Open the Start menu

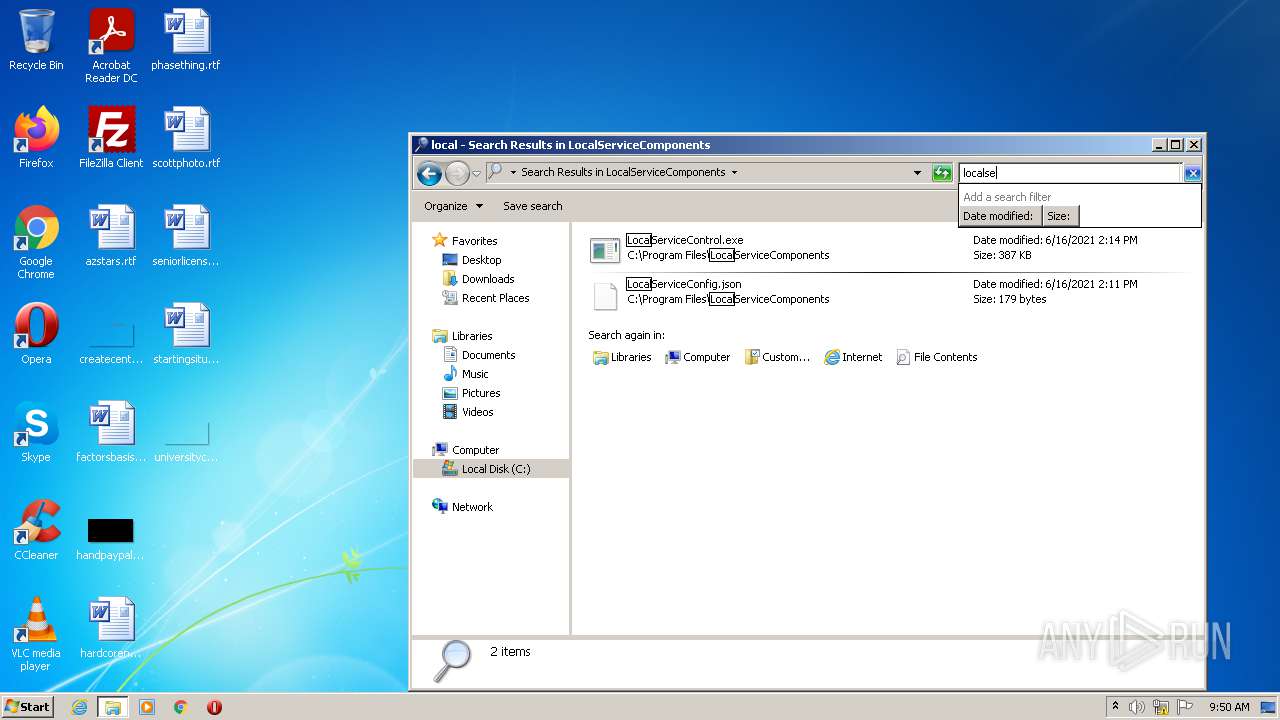[x=28, y=707]
